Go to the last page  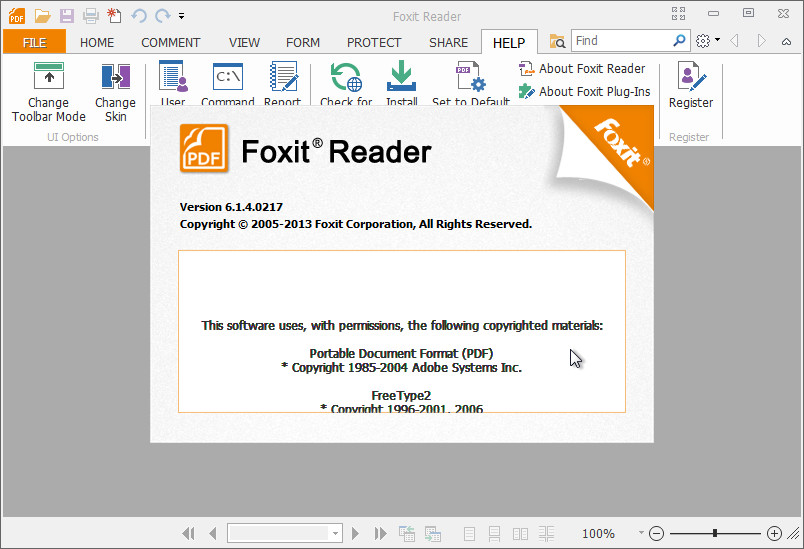pos(380,534)
